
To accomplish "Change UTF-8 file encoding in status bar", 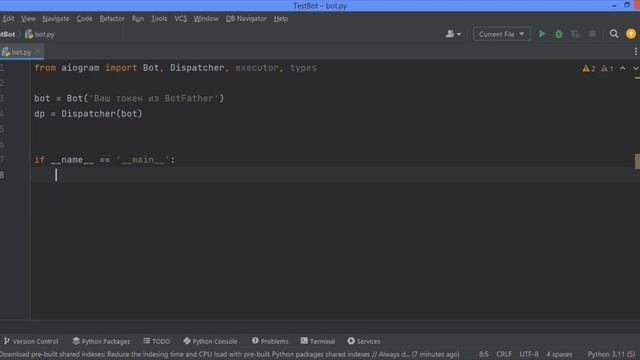I will coord(529,354).
